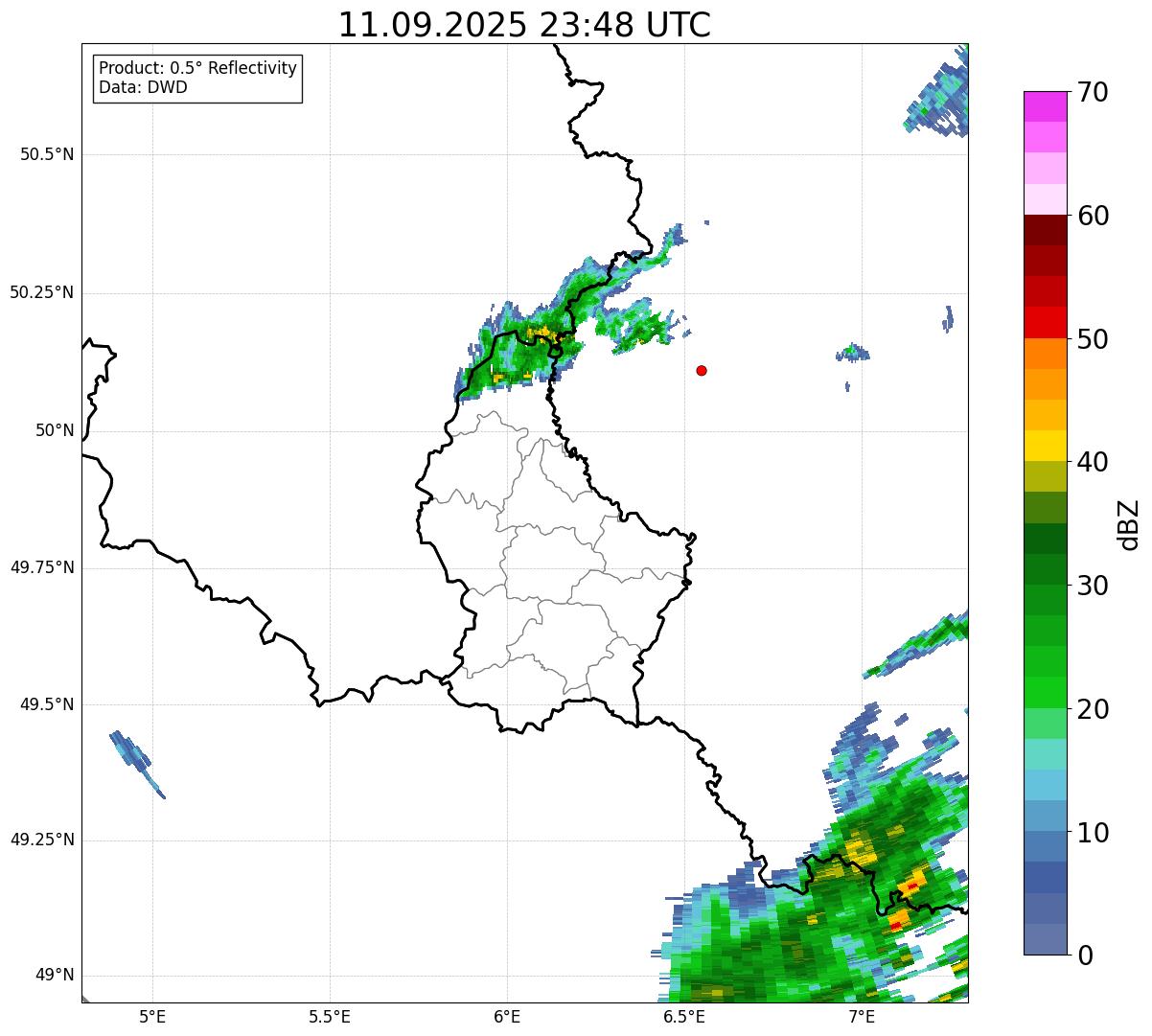Click longitude label 7°E

tap(862, 1016)
